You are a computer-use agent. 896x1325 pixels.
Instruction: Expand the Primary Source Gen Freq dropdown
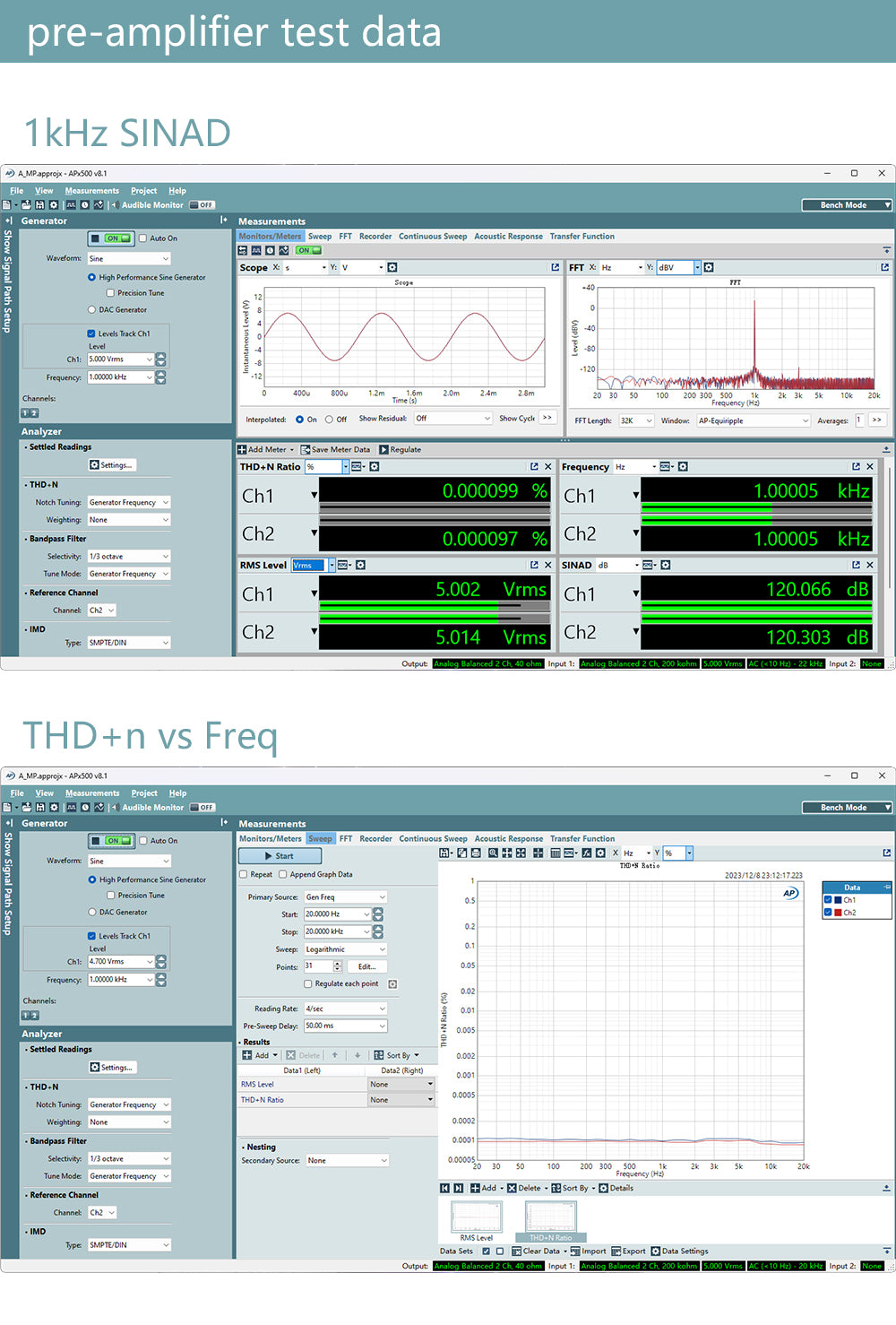click(345, 896)
